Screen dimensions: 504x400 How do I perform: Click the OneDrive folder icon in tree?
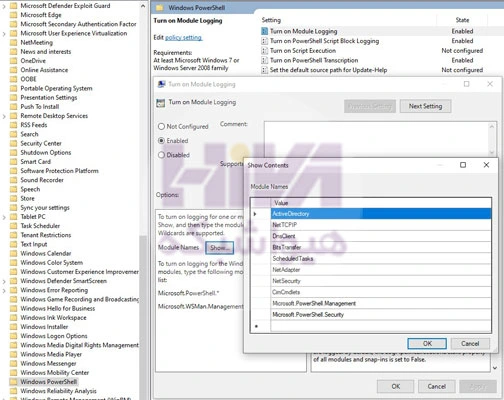[13, 61]
